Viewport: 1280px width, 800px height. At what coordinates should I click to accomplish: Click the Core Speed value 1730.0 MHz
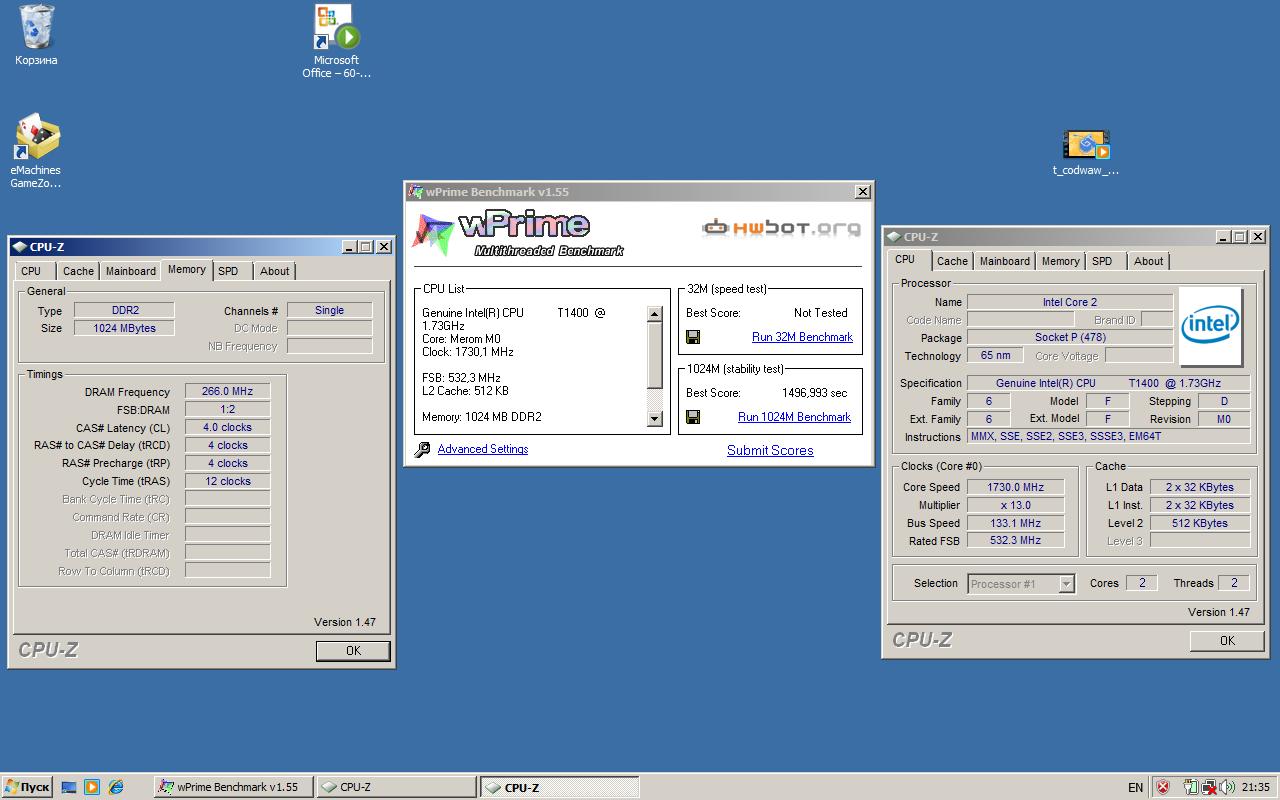pos(1014,488)
